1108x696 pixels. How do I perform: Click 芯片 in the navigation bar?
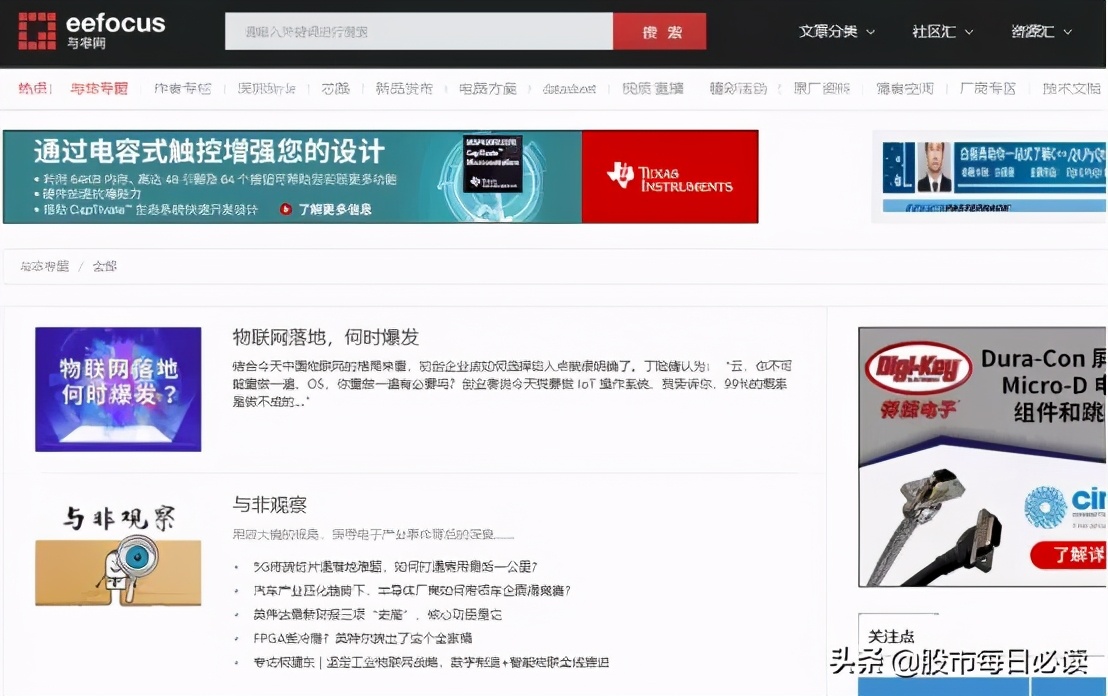[335, 88]
